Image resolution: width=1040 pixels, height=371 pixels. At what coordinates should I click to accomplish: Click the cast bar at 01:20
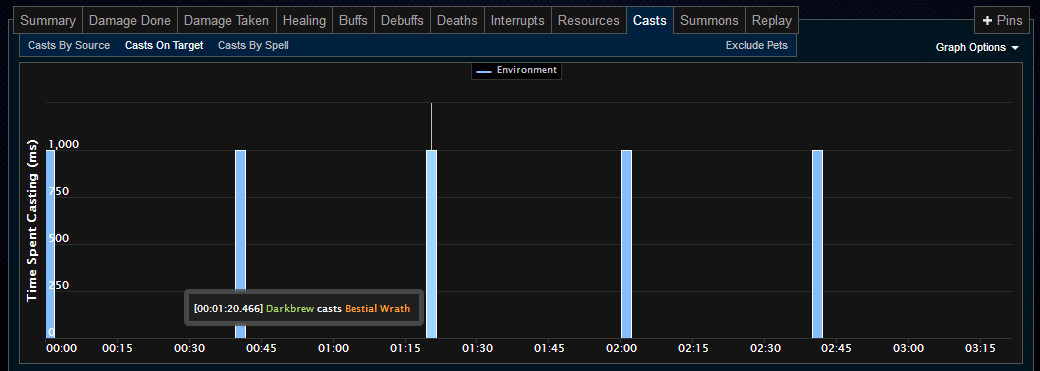431,244
